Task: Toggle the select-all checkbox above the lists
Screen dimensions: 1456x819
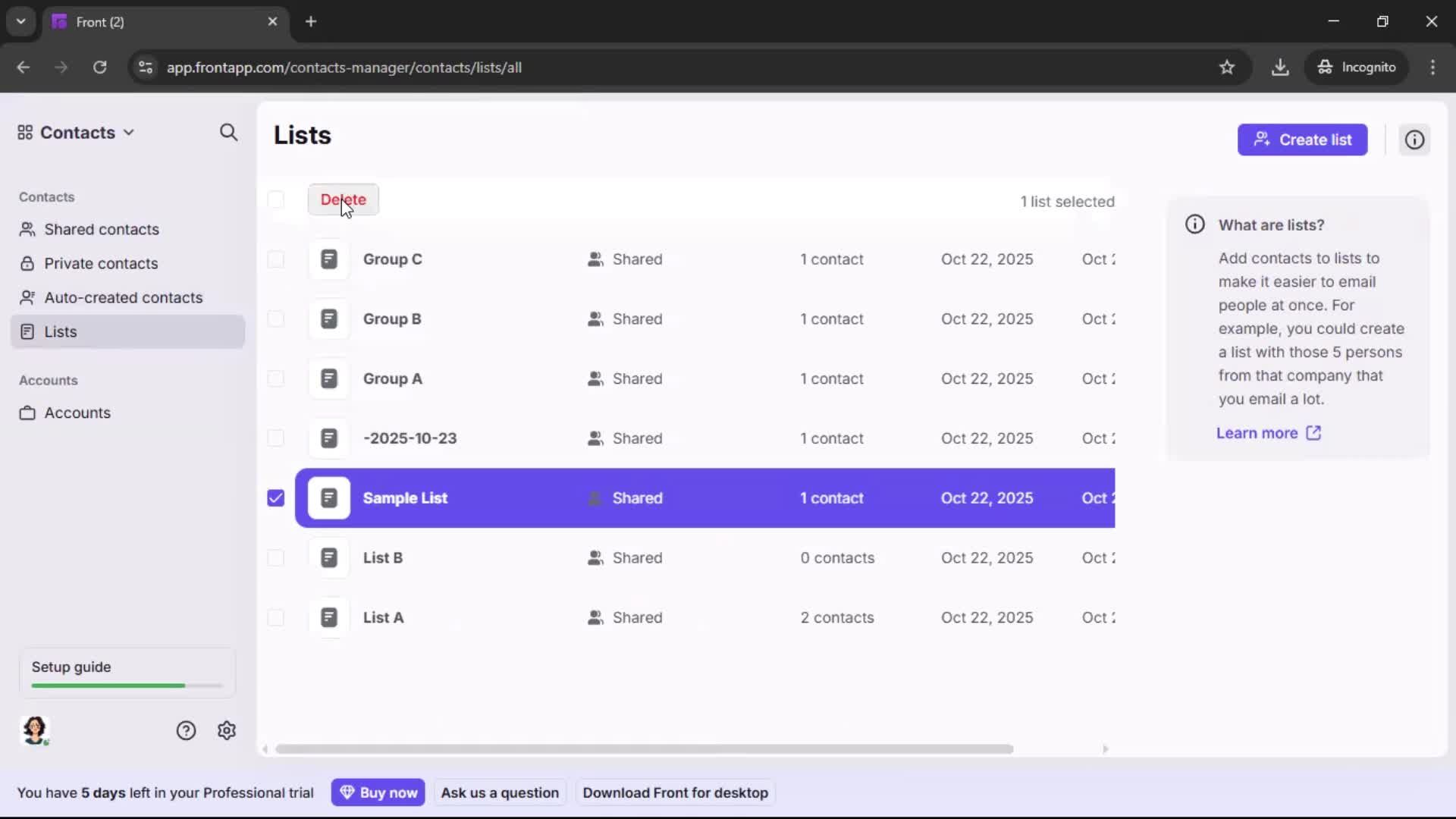Action: click(275, 199)
